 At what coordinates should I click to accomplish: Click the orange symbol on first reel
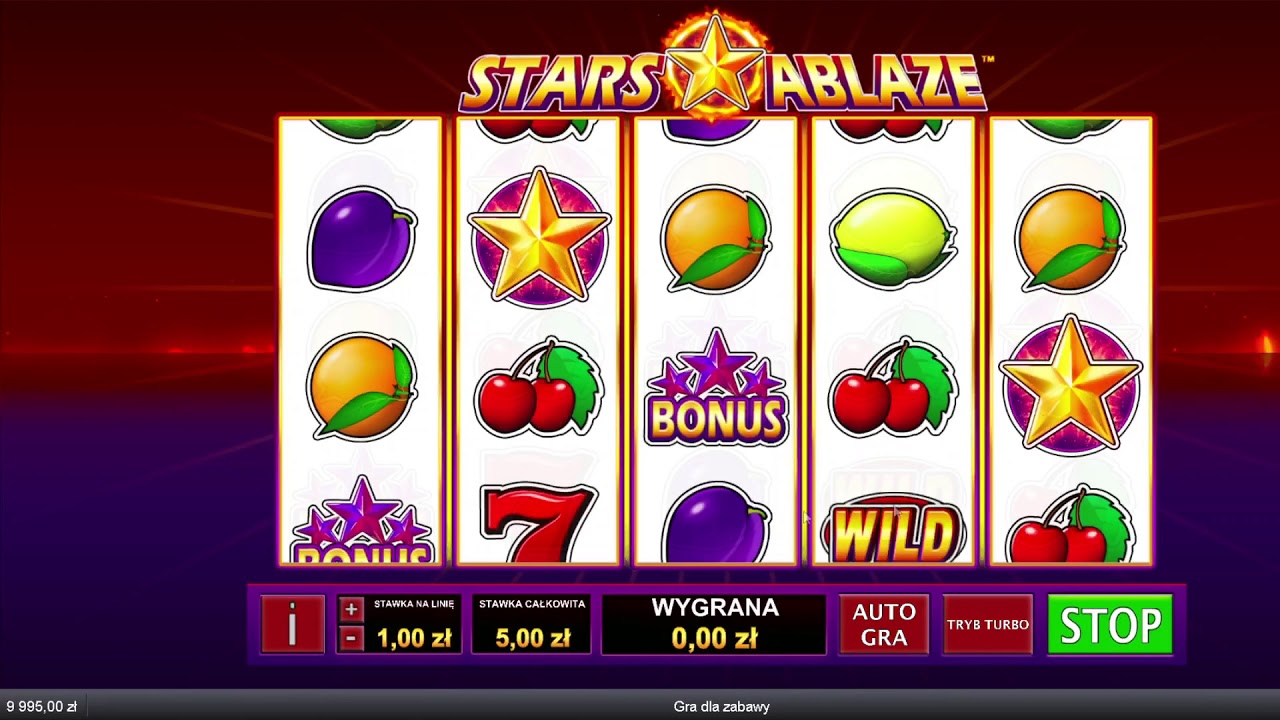(362, 387)
